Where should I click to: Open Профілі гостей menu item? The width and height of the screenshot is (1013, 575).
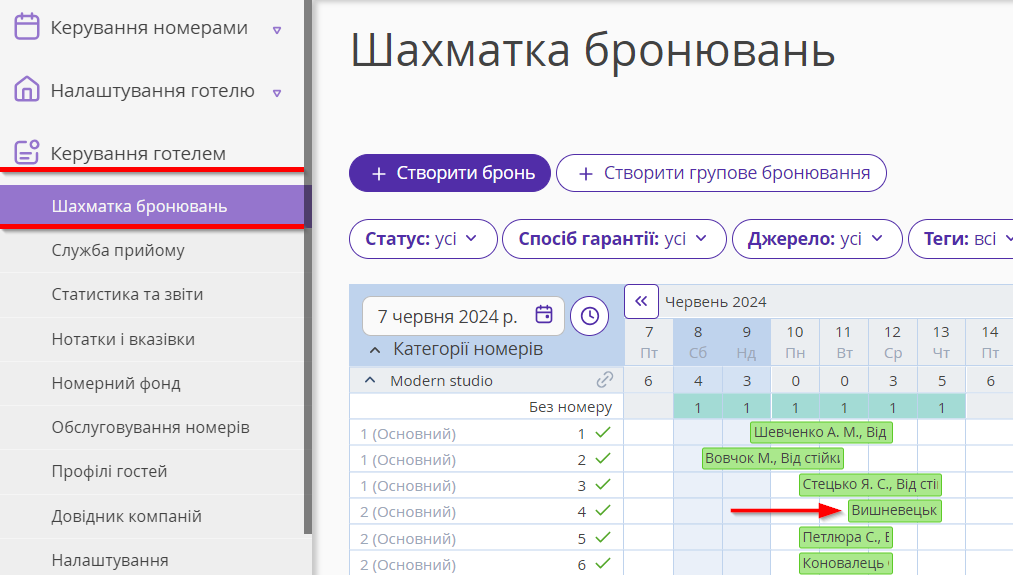coord(152,472)
